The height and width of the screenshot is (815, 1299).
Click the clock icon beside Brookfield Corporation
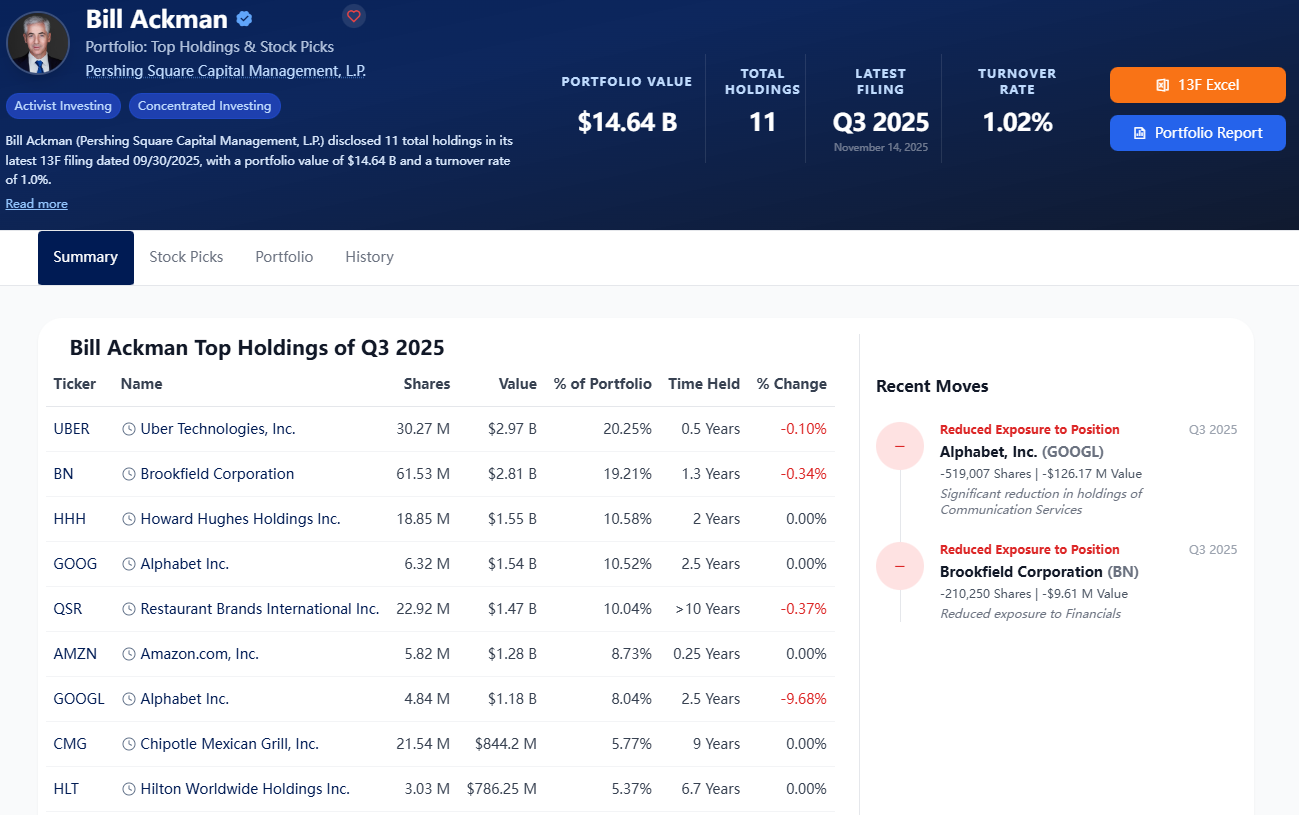pos(129,474)
